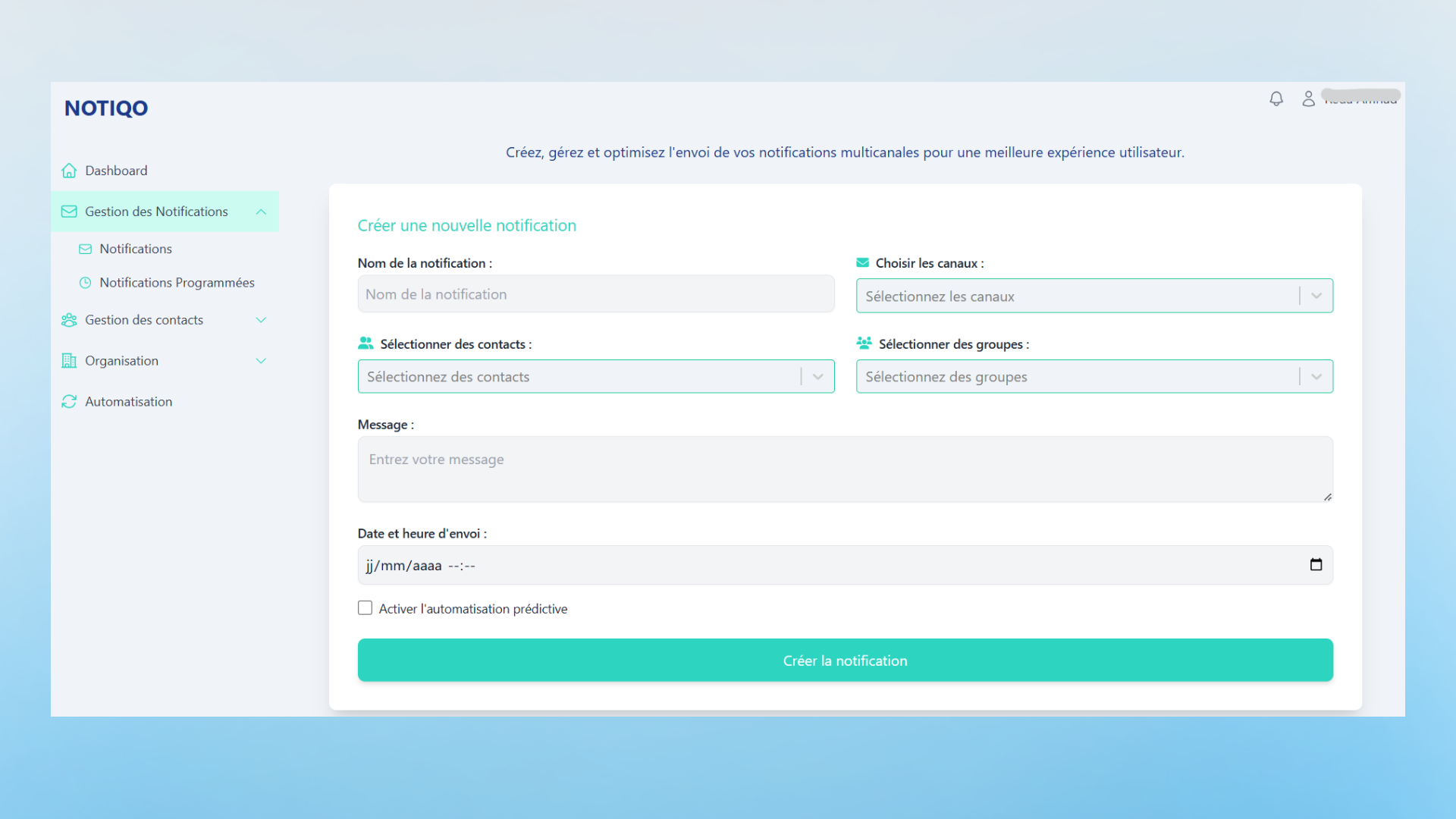
Task: Open the notifications bell icon
Action: (x=1276, y=99)
